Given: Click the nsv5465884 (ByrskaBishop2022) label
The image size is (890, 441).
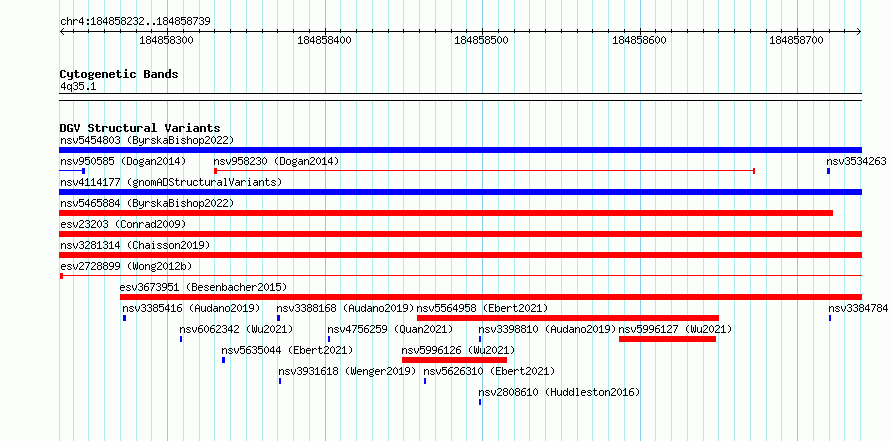Looking at the screenshot, I should (x=147, y=203).
